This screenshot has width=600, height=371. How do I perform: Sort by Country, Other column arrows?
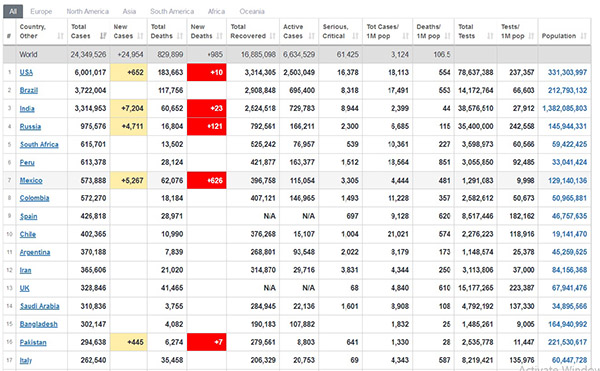pyautogui.click(x=60, y=36)
